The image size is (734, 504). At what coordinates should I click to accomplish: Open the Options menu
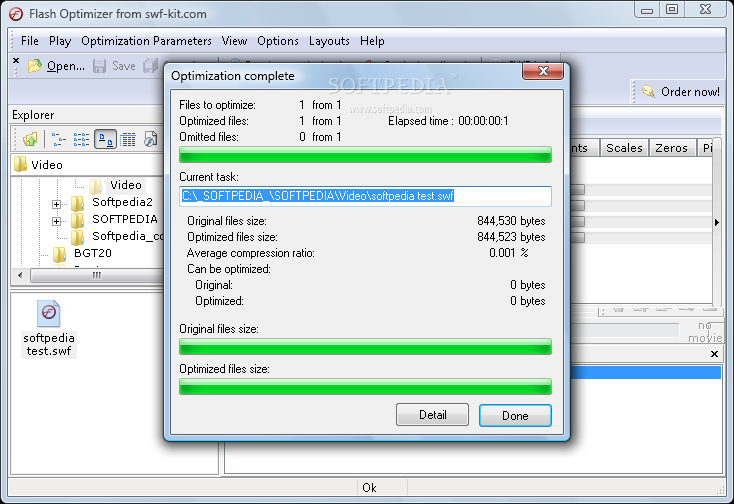point(278,41)
